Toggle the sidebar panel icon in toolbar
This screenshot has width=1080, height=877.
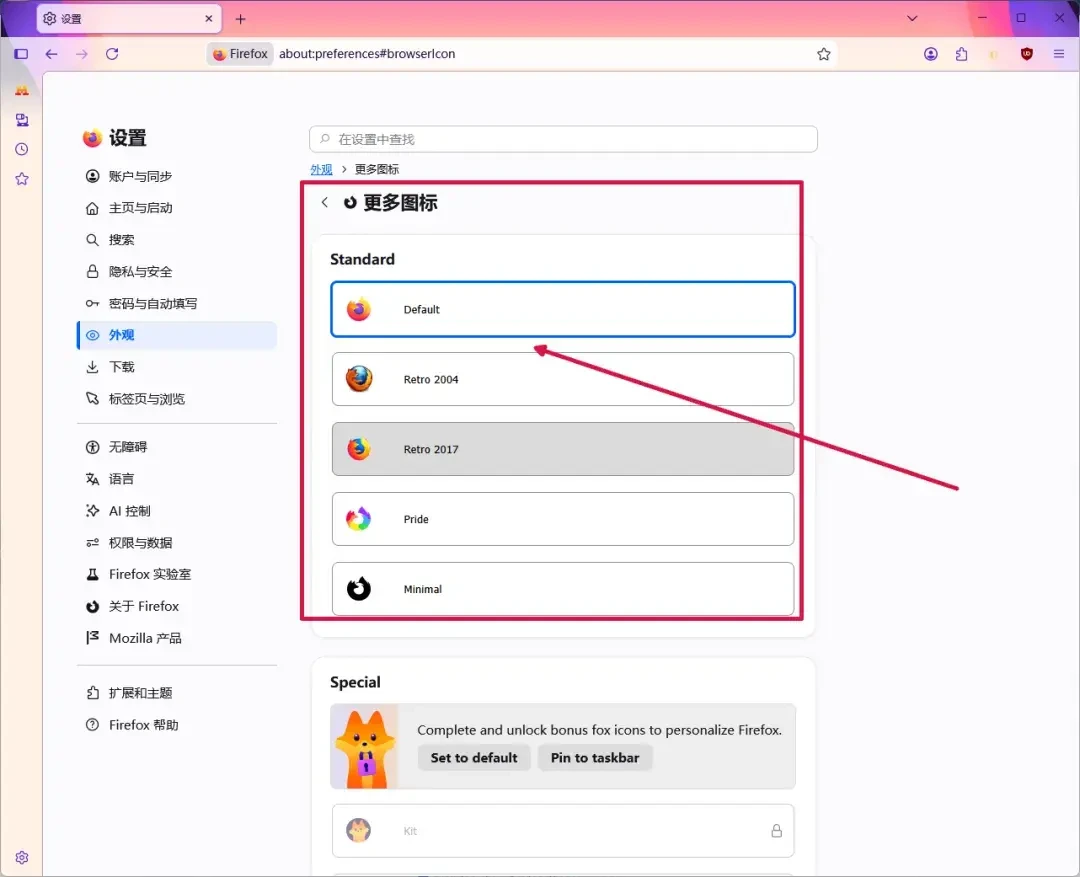(x=21, y=54)
